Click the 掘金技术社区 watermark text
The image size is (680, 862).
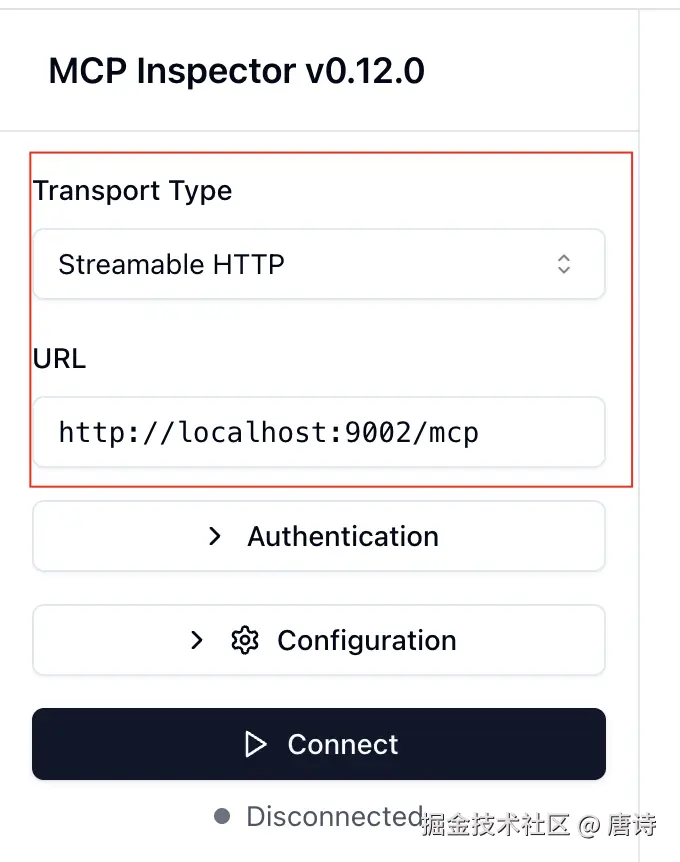click(x=496, y=825)
